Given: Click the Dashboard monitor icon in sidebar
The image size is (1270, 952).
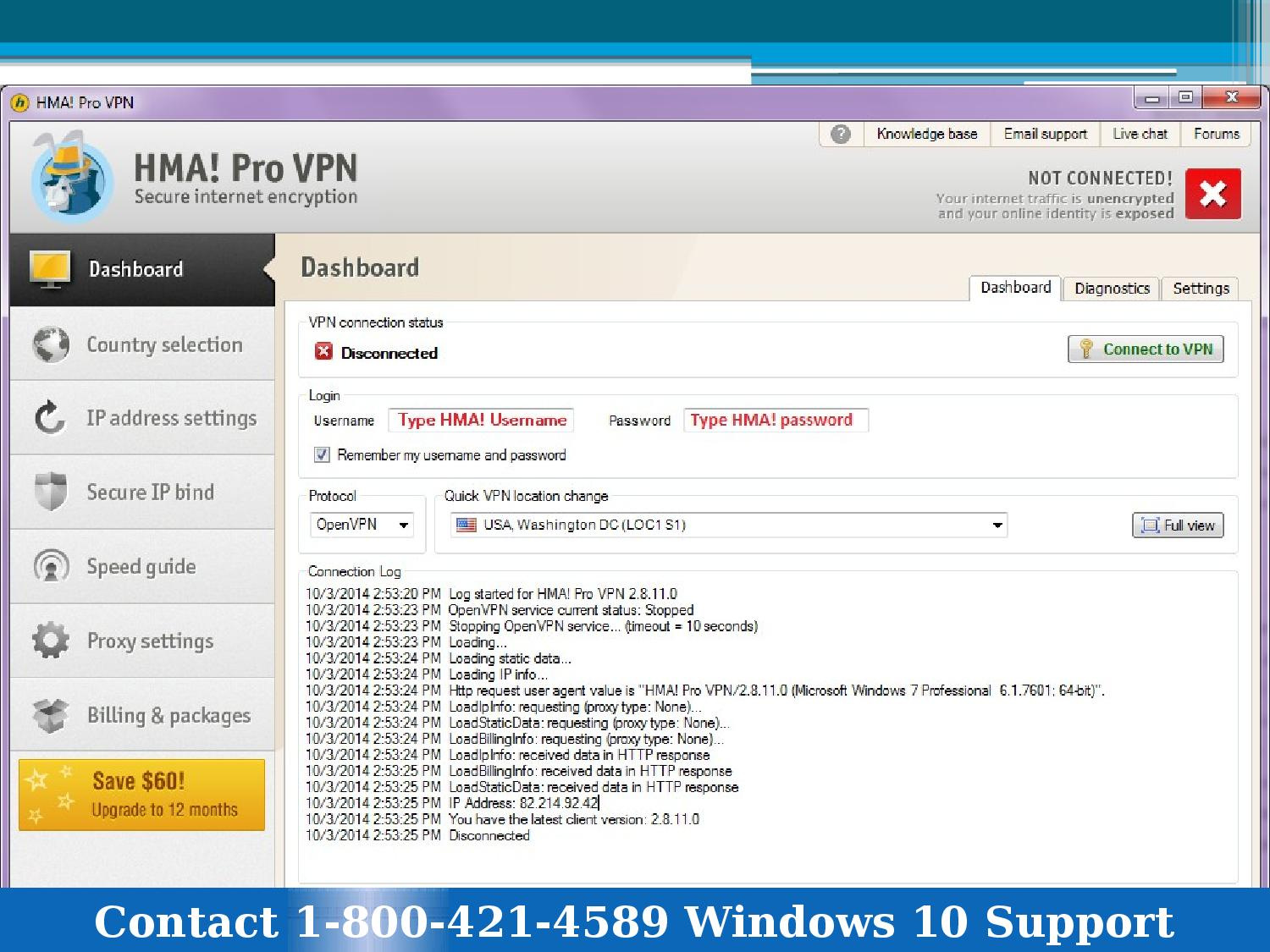Looking at the screenshot, I should click(50, 268).
